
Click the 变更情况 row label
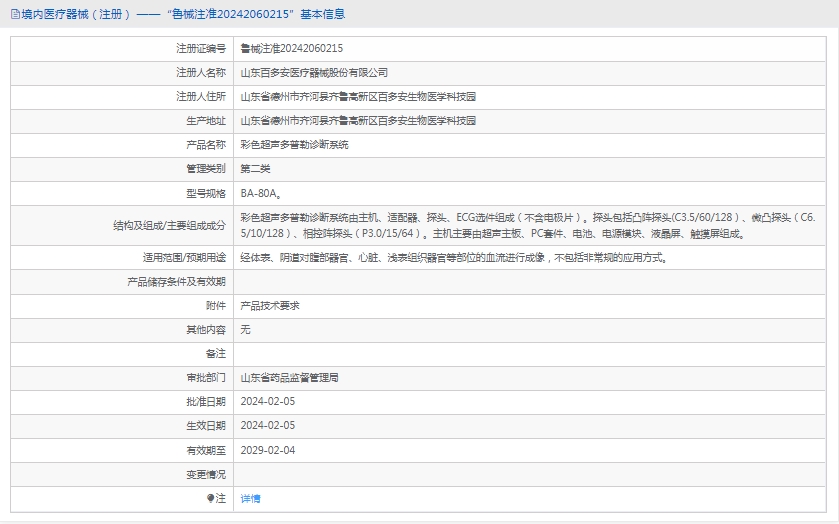pyautogui.click(x=206, y=474)
